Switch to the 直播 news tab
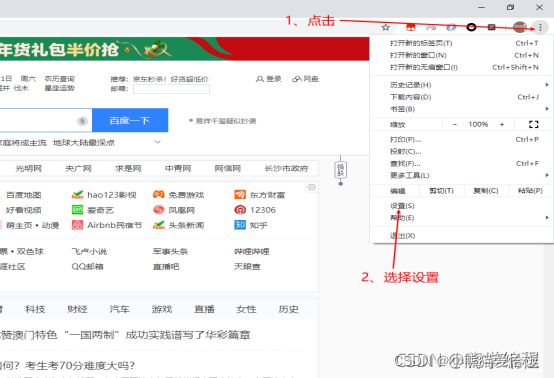 (x=204, y=309)
